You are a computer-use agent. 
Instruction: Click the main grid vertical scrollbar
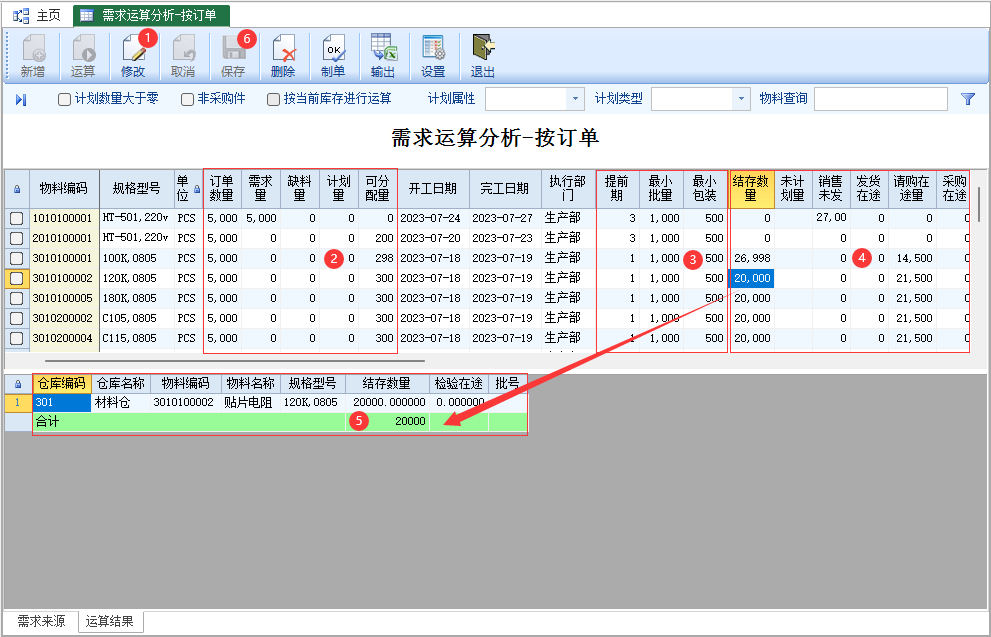[x=980, y=203]
